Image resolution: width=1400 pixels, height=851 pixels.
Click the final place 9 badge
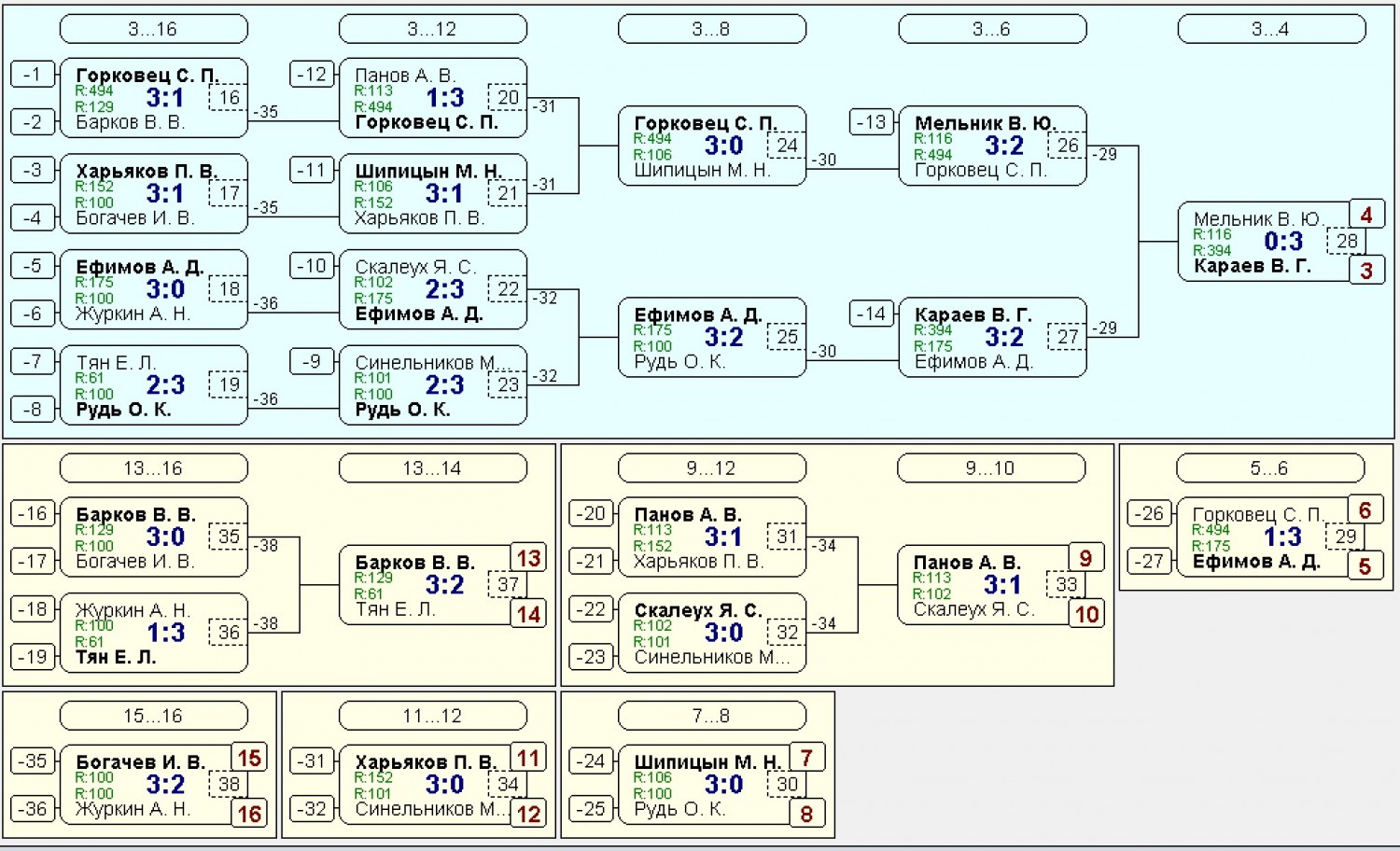coord(1086,558)
